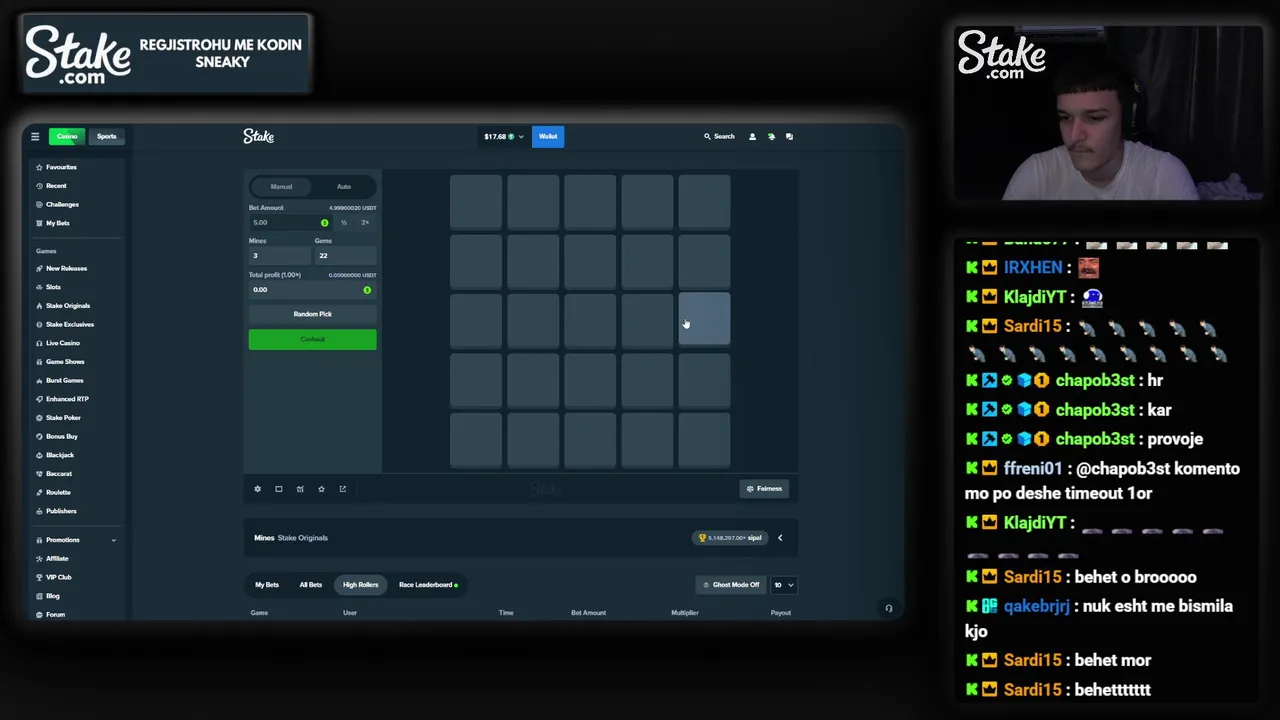Switch to High Rollers tab

tap(361, 585)
